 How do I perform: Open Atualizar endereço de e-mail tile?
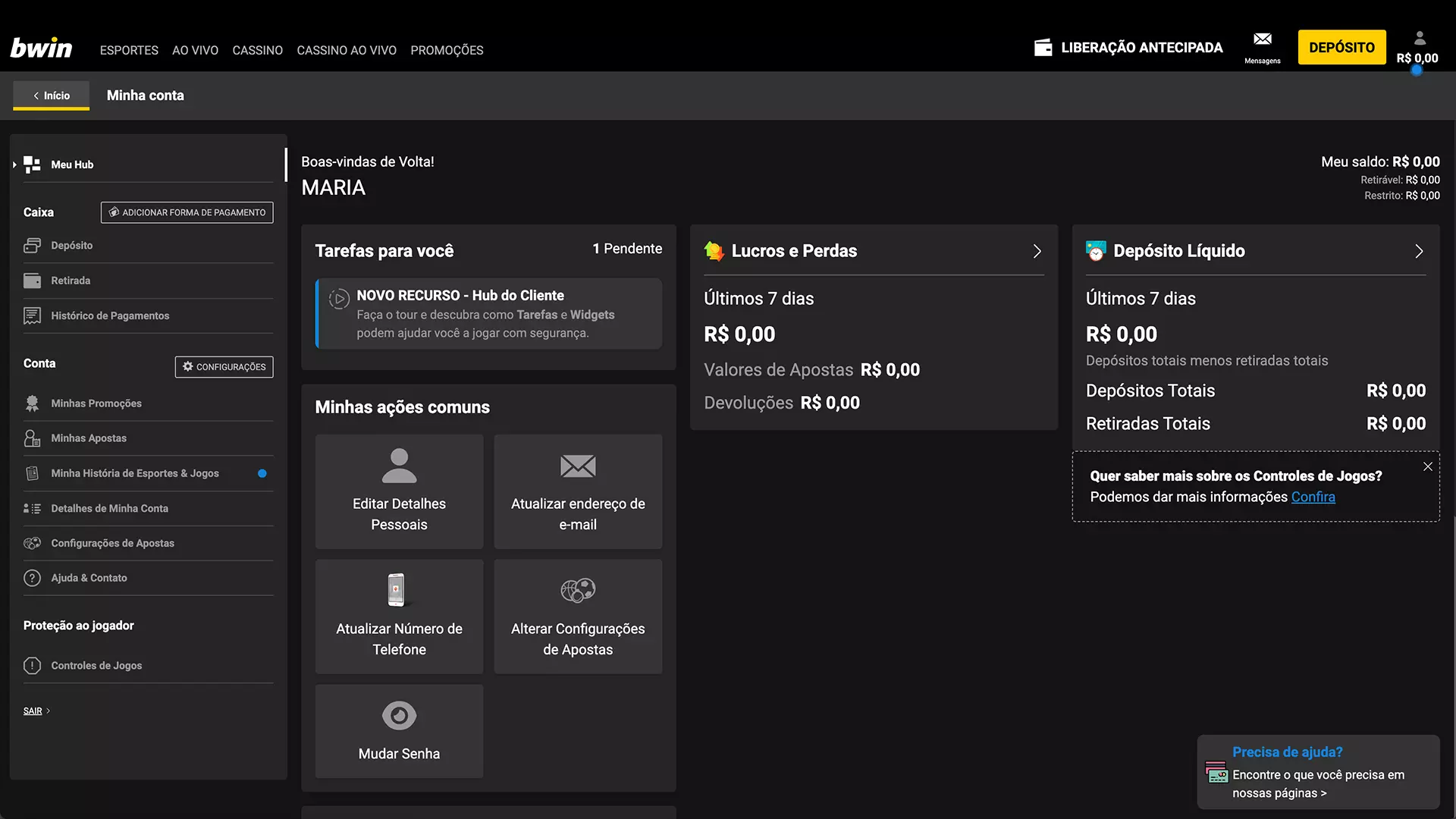[578, 491]
